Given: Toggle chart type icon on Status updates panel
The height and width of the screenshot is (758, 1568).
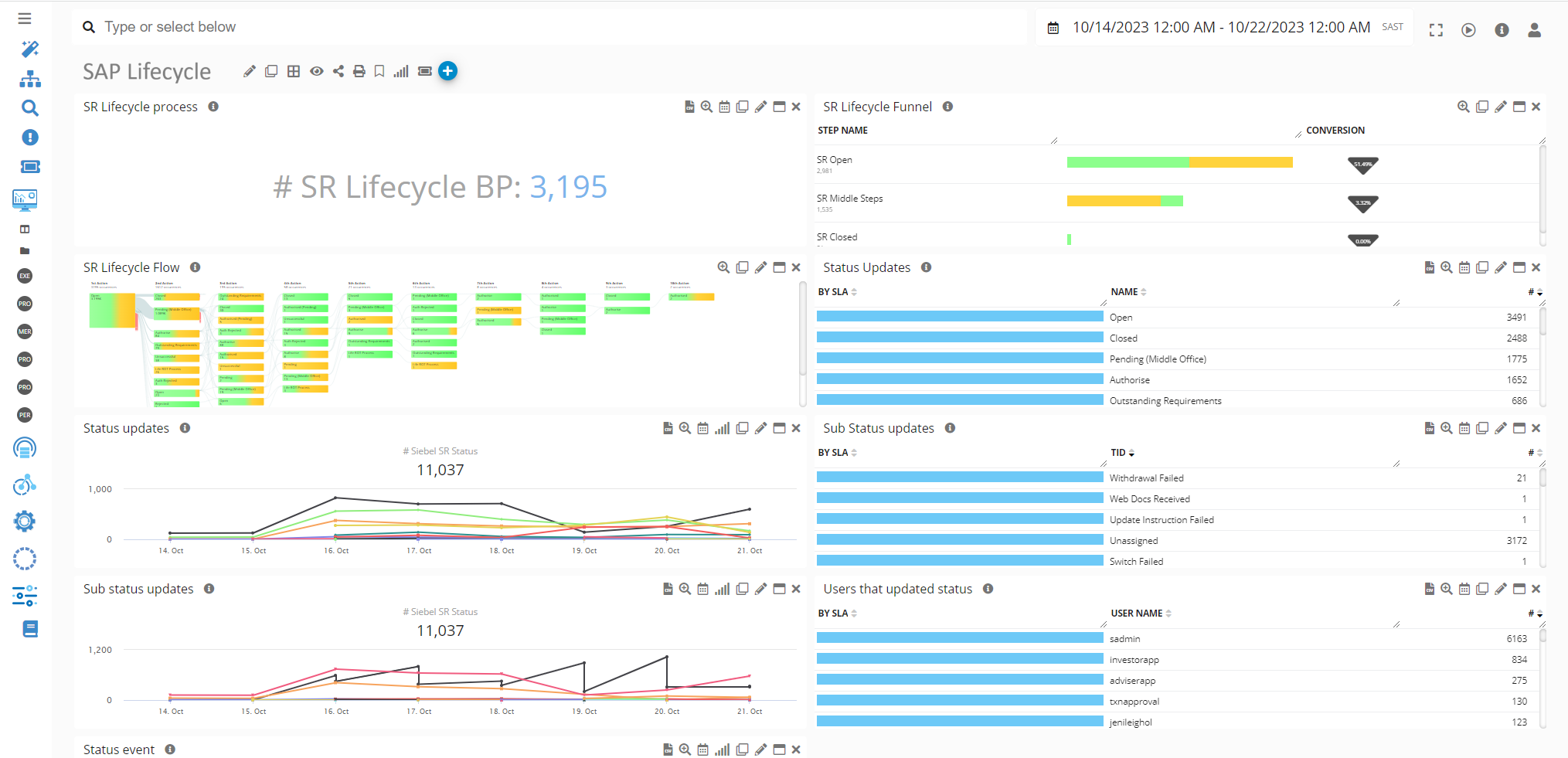Looking at the screenshot, I should coord(722,428).
